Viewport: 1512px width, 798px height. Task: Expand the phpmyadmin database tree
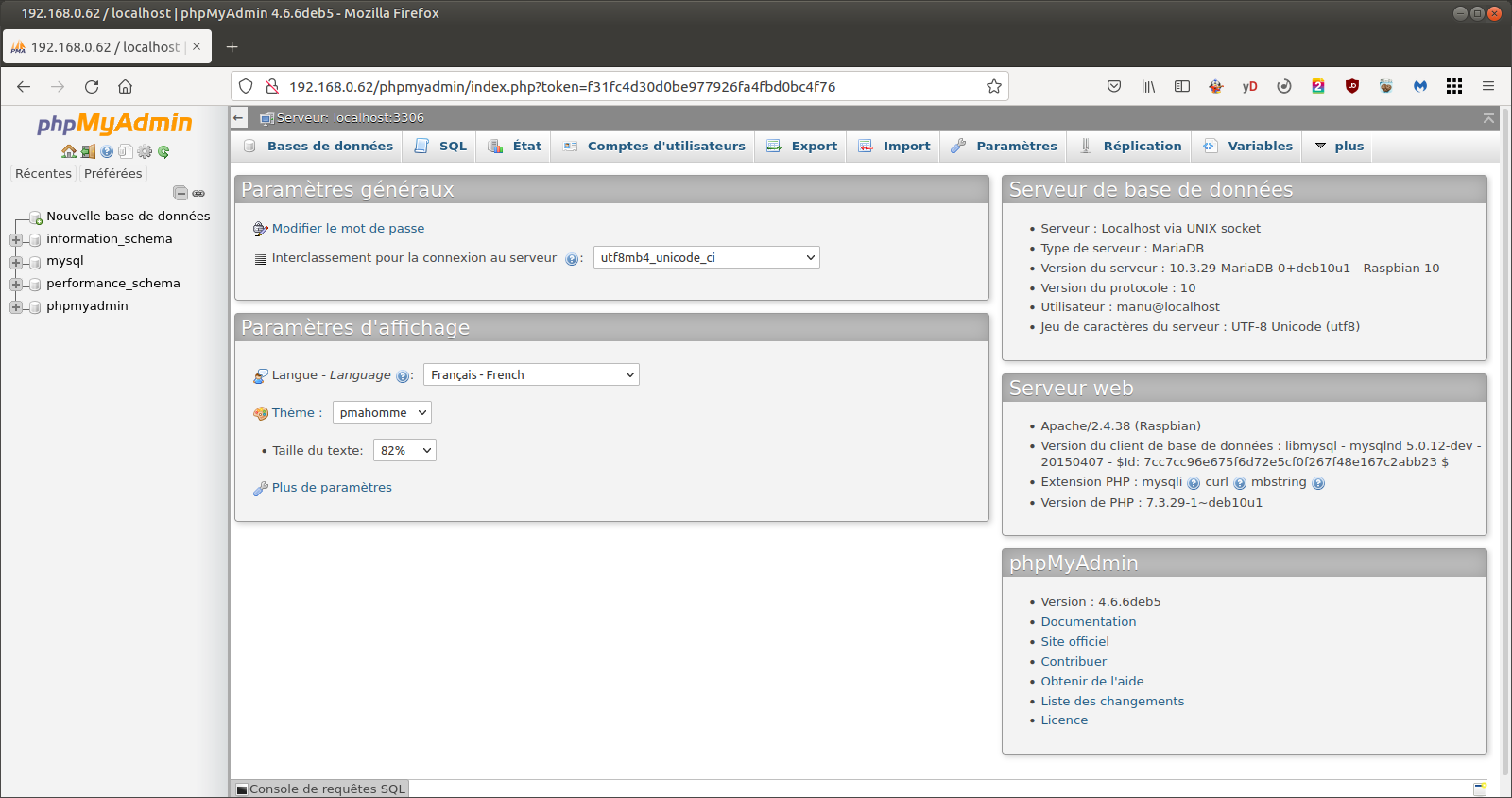16,306
